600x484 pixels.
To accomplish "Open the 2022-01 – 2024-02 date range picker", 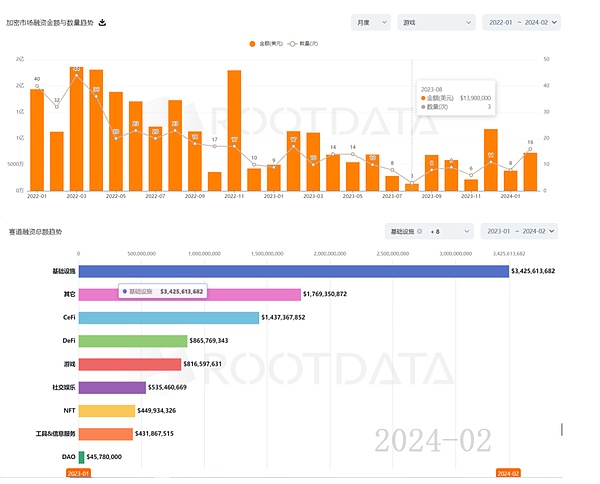I will (x=520, y=21).
